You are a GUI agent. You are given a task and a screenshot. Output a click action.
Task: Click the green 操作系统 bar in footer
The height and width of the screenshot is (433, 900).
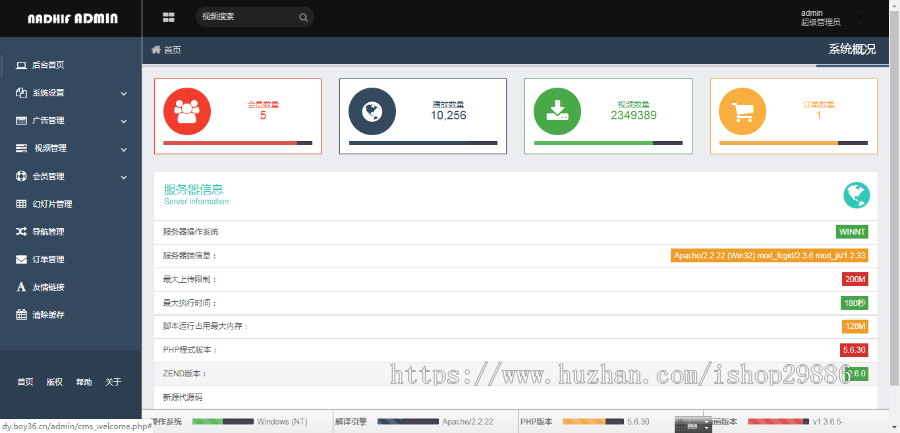tap(223, 422)
